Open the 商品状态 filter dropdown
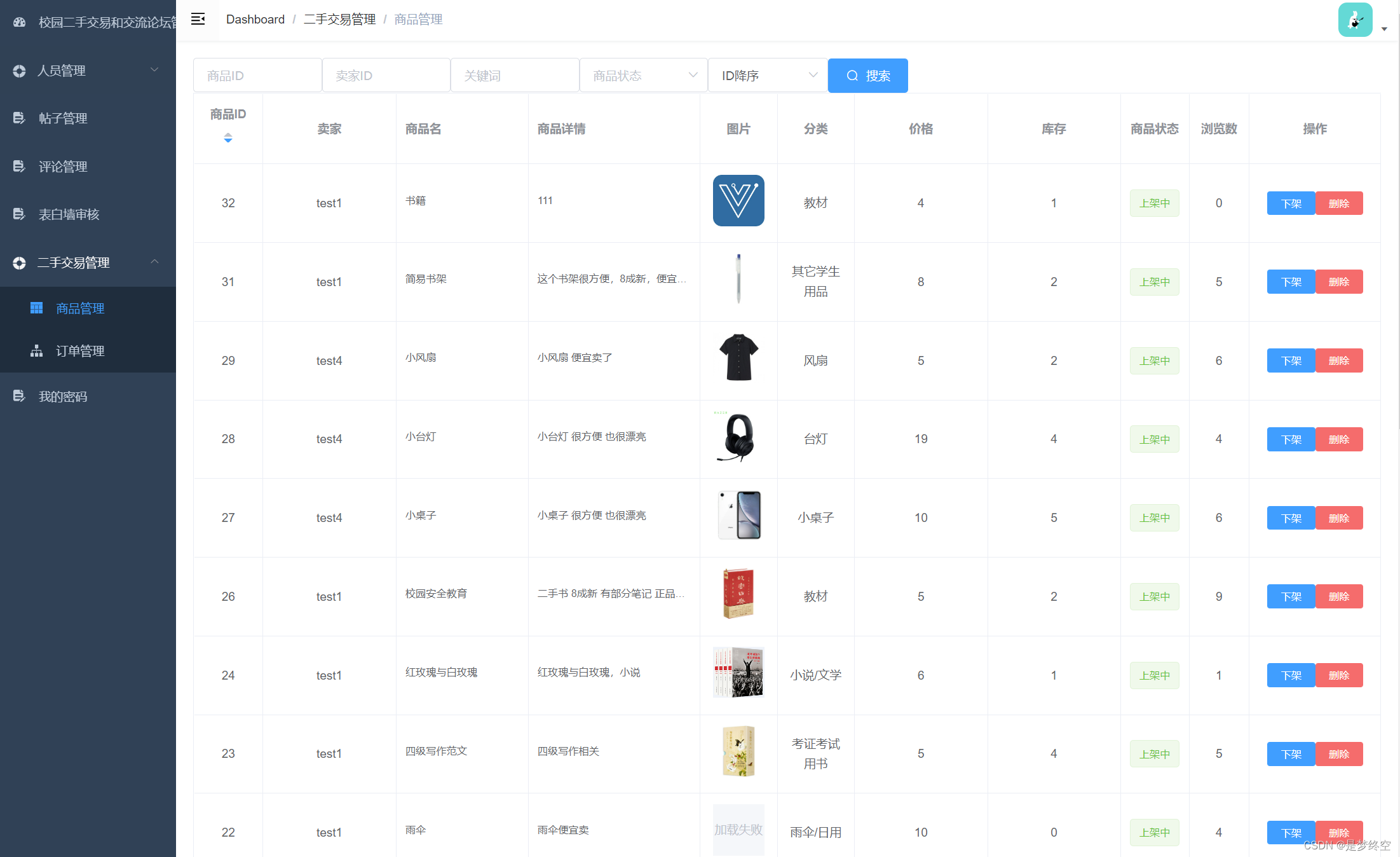 point(643,76)
